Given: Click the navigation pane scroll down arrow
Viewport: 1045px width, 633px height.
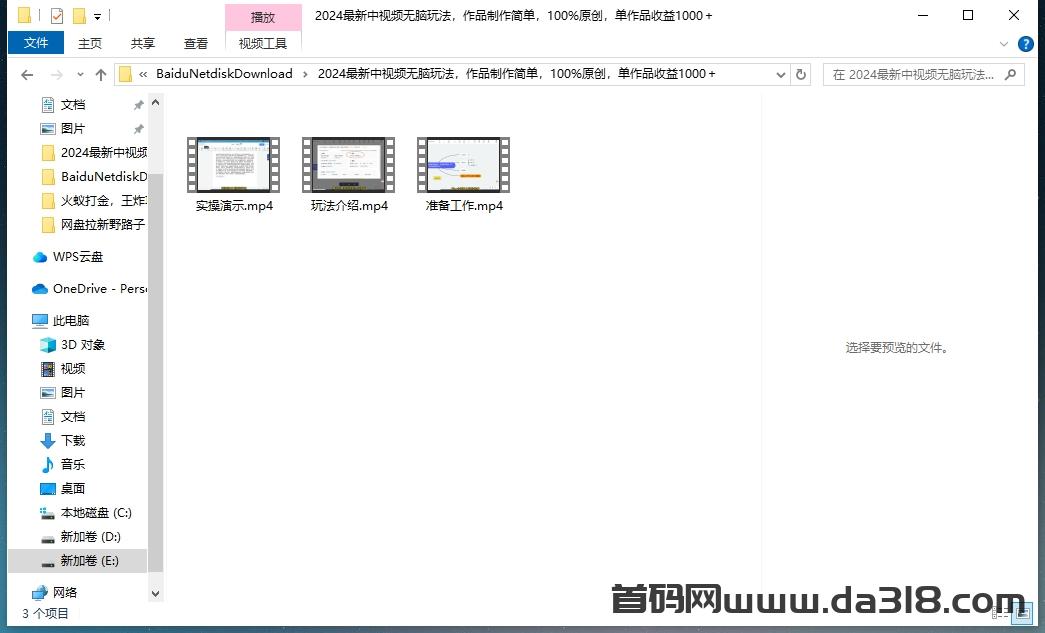Looking at the screenshot, I should coord(155,594).
